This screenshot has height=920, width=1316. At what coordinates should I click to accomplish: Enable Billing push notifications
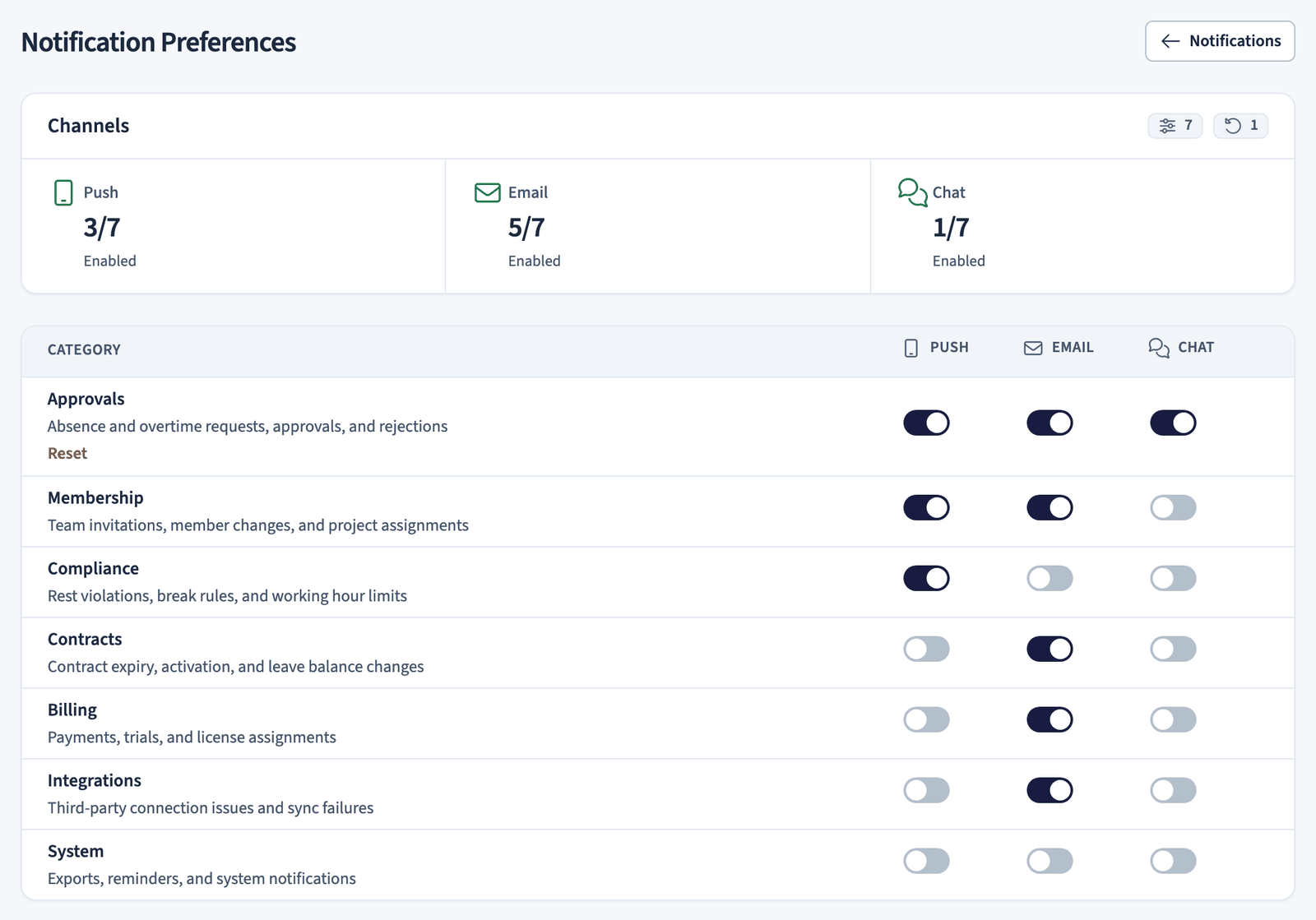(x=926, y=719)
